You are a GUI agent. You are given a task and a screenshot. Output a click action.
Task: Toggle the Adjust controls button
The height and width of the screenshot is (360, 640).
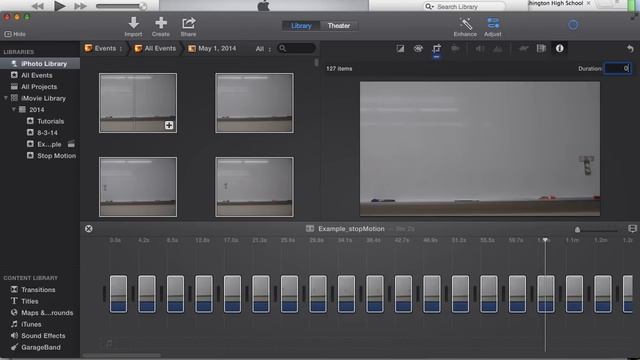pyautogui.click(x=493, y=23)
